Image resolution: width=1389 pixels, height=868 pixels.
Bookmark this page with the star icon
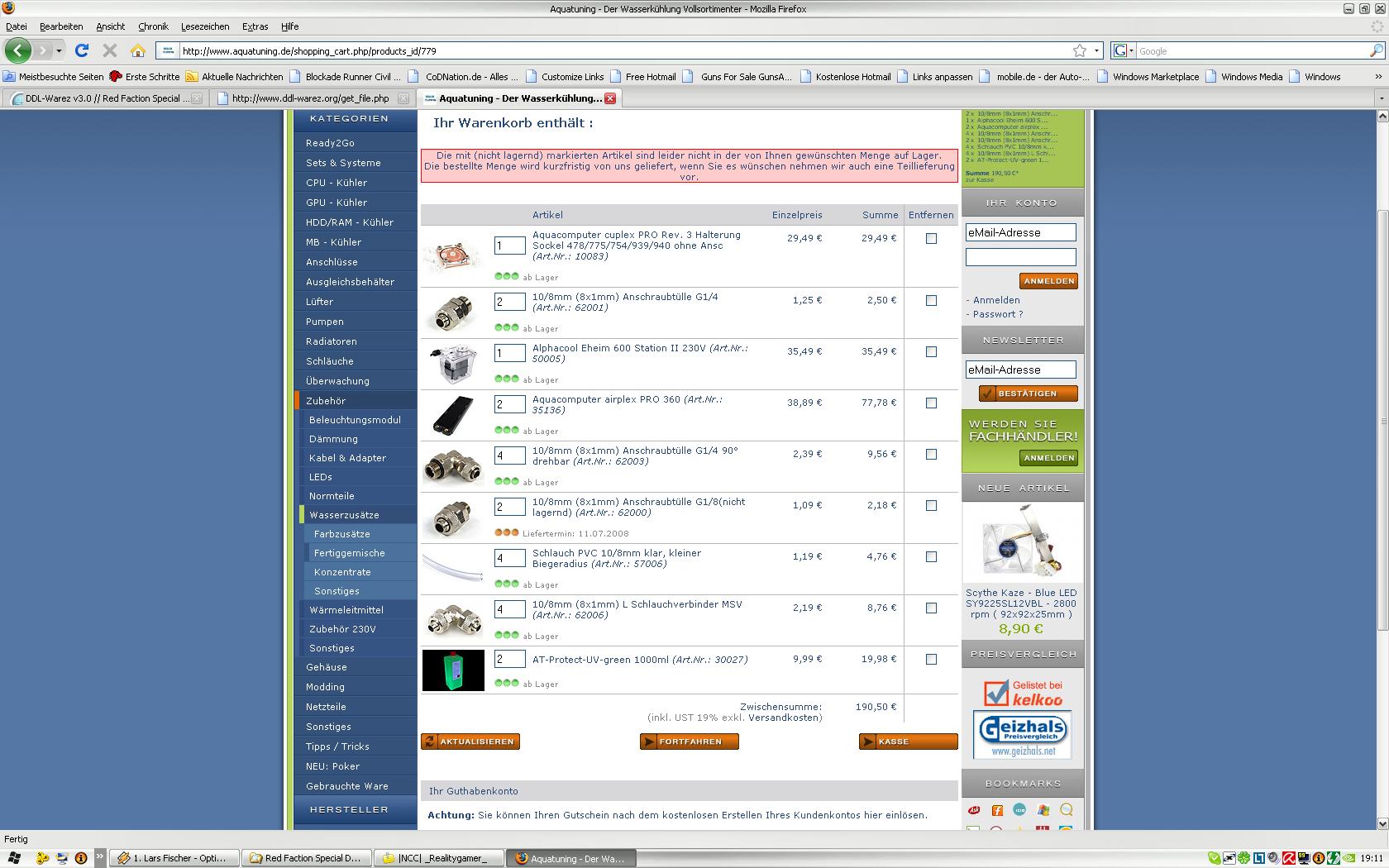pyautogui.click(x=1080, y=50)
